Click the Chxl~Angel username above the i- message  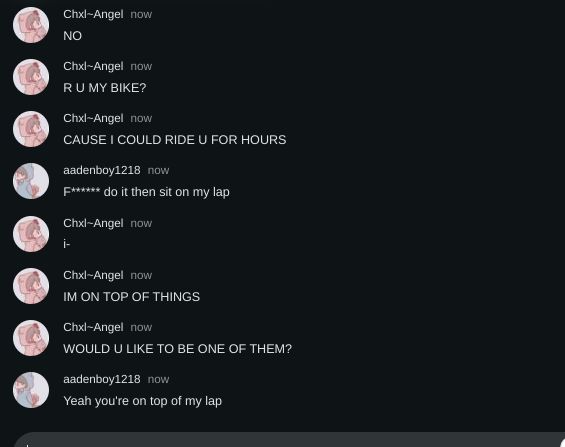(x=93, y=223)
